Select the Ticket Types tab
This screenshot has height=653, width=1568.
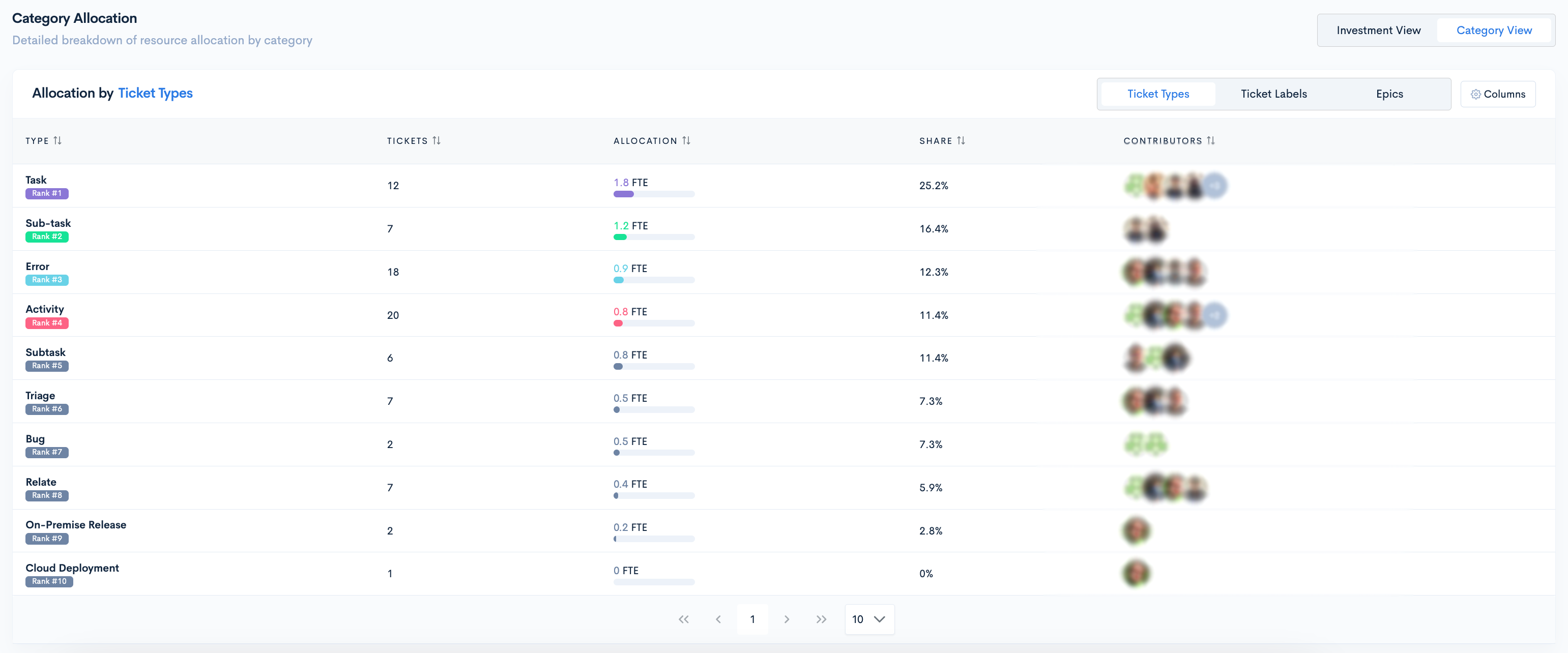1158,94
